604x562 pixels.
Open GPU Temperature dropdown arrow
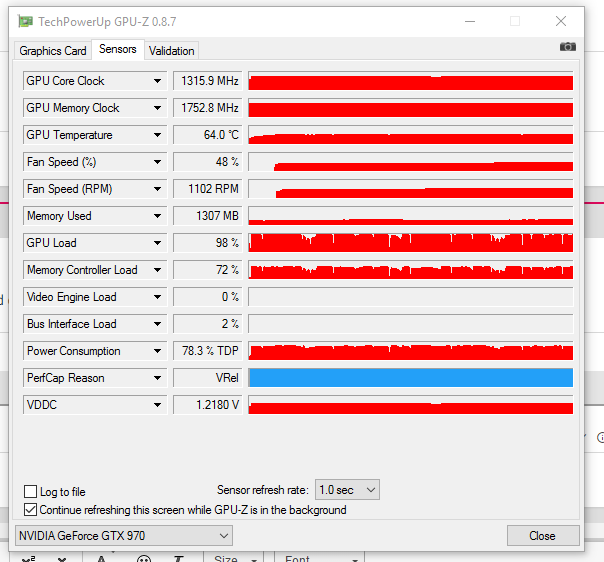click(x=157, y=135)
